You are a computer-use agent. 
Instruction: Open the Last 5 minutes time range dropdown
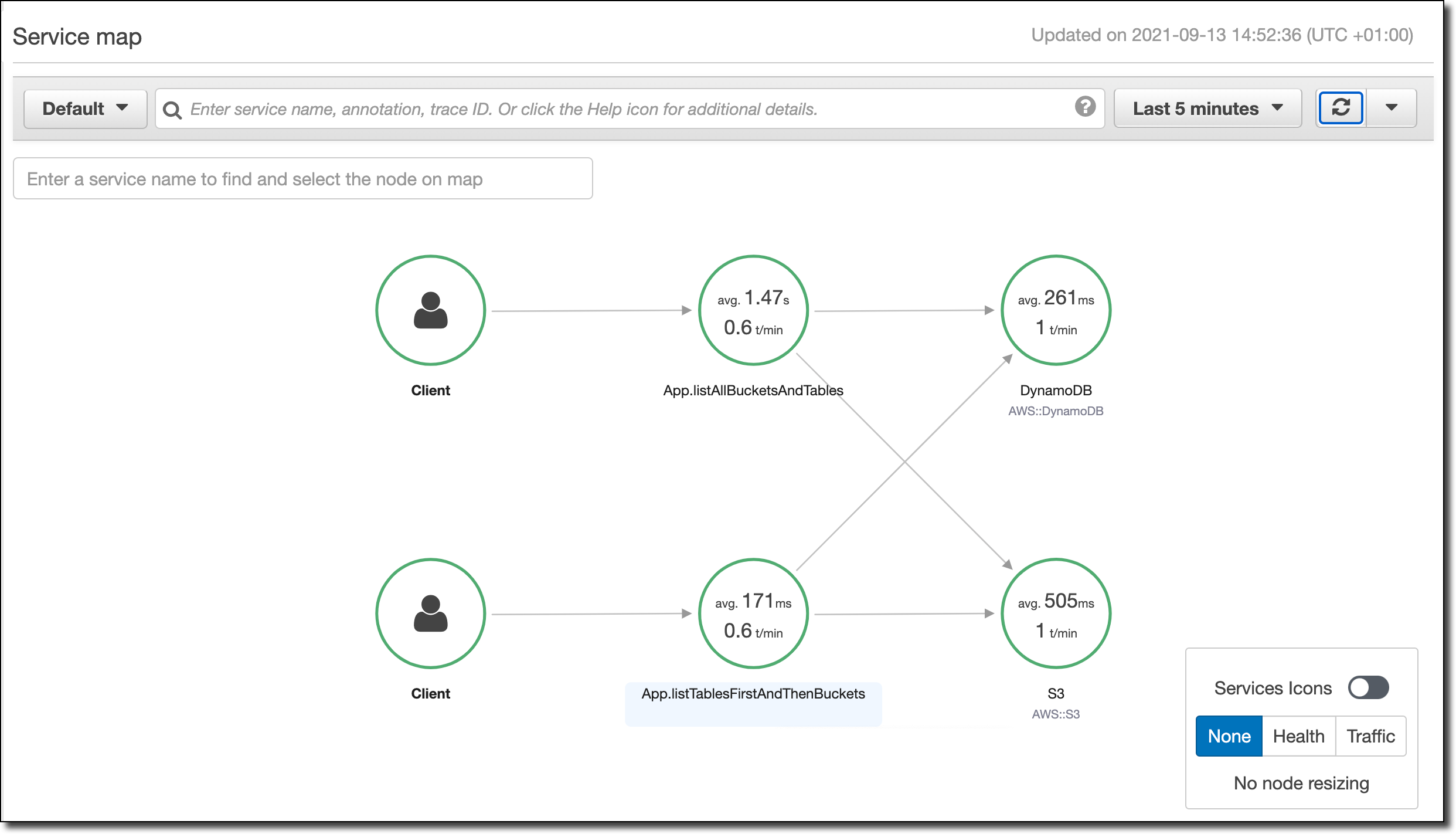[x=1207, y=109]
